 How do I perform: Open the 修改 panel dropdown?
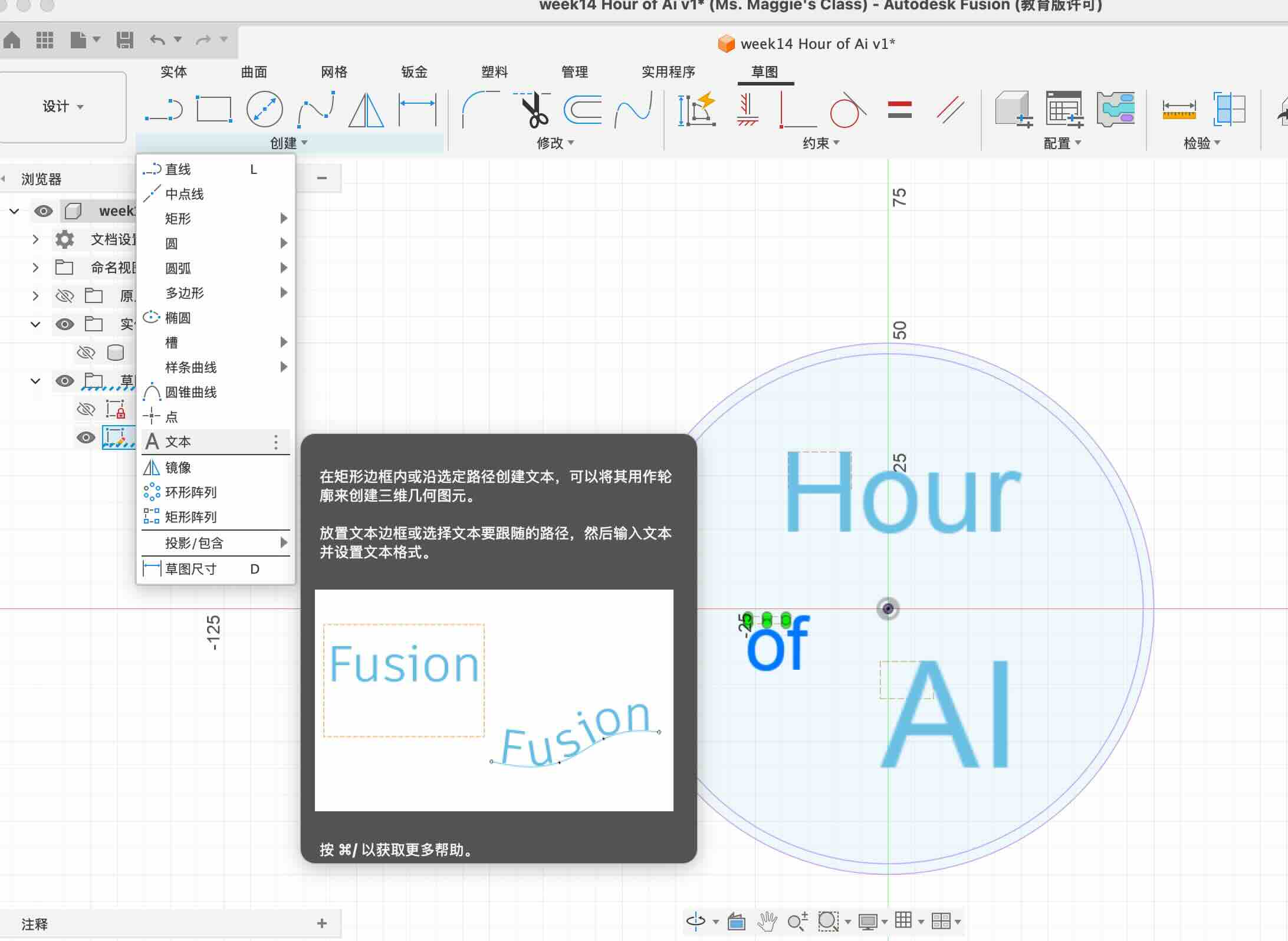pyautogui.click(x=556, y=143)
